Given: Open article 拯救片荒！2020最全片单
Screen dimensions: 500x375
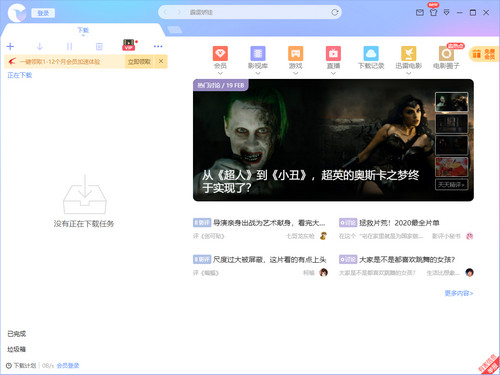Looking at the screenshot, I should [399, 223].
